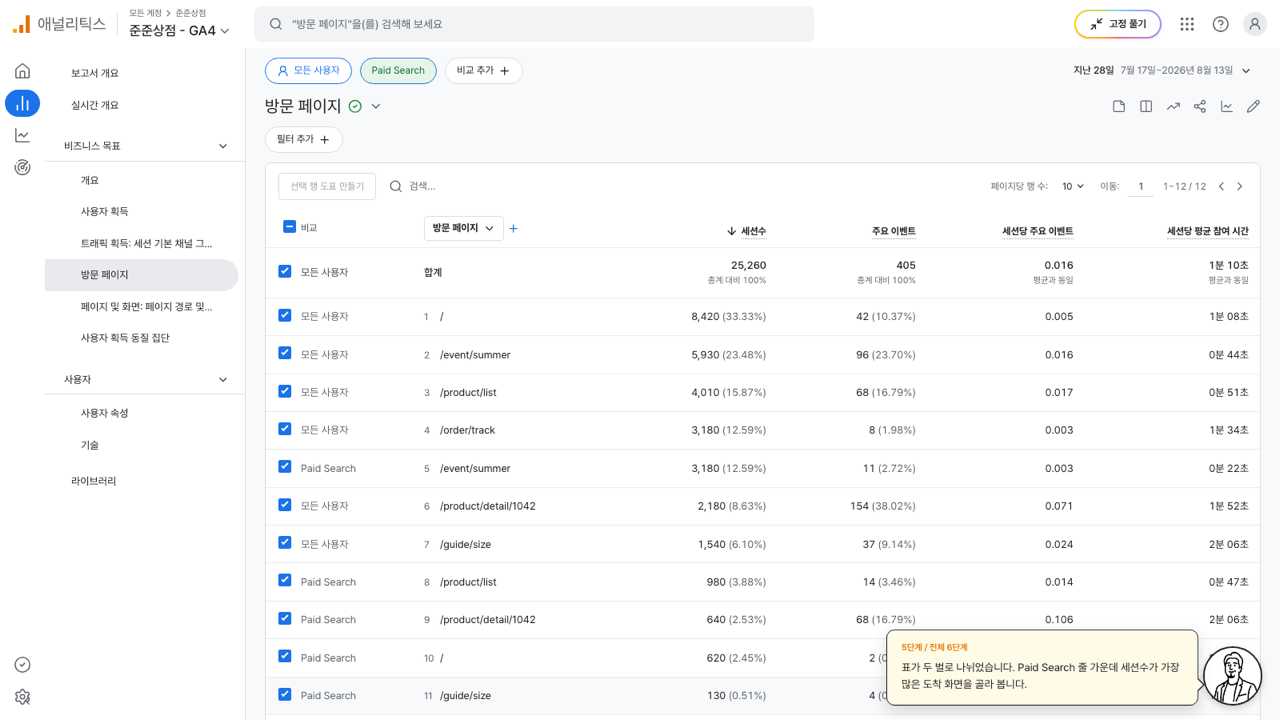
Task: Change rows per page dropdown
Action: coord(1073,186)
